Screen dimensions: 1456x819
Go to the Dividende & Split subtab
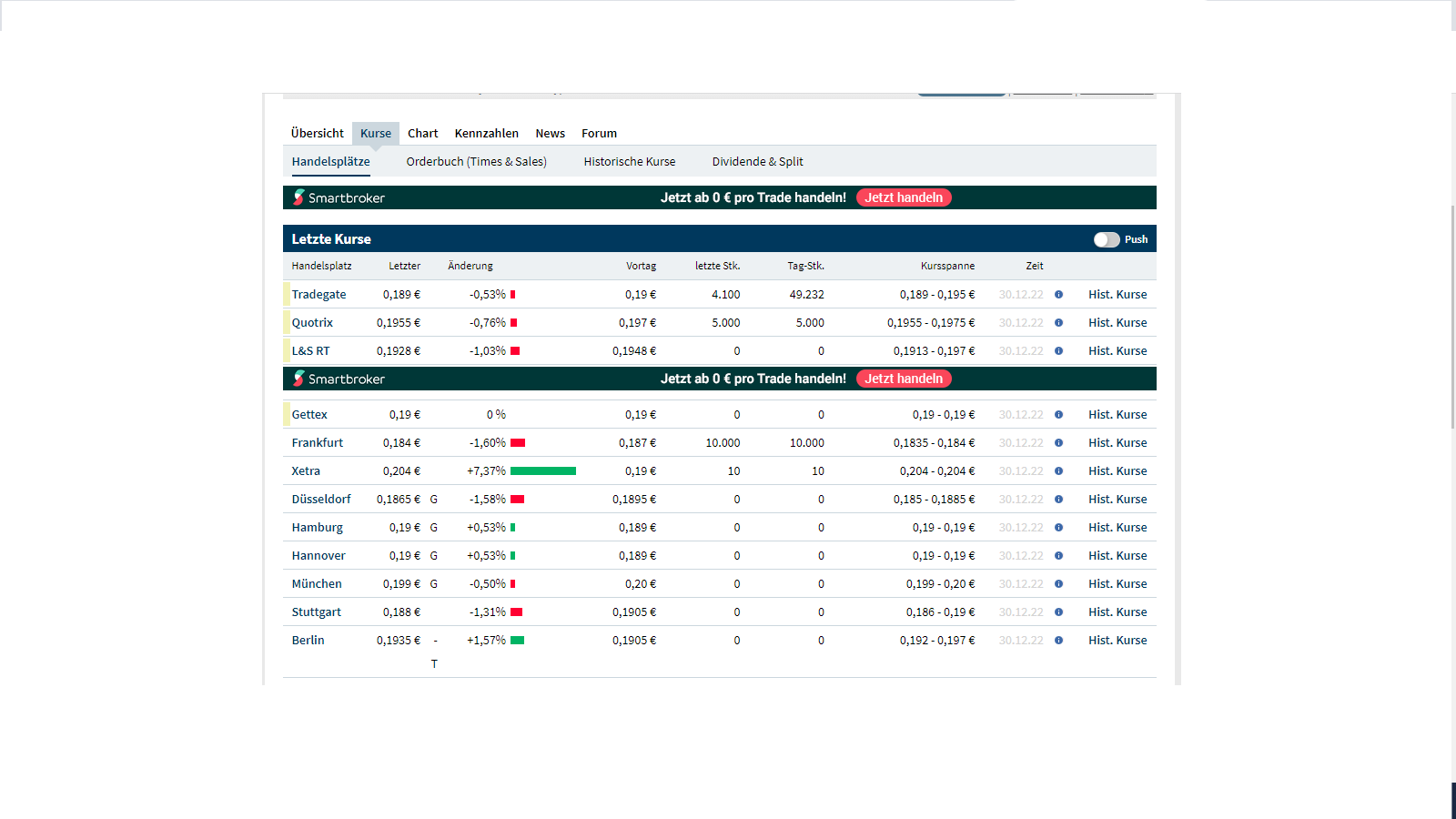click(x=757, y=162)
